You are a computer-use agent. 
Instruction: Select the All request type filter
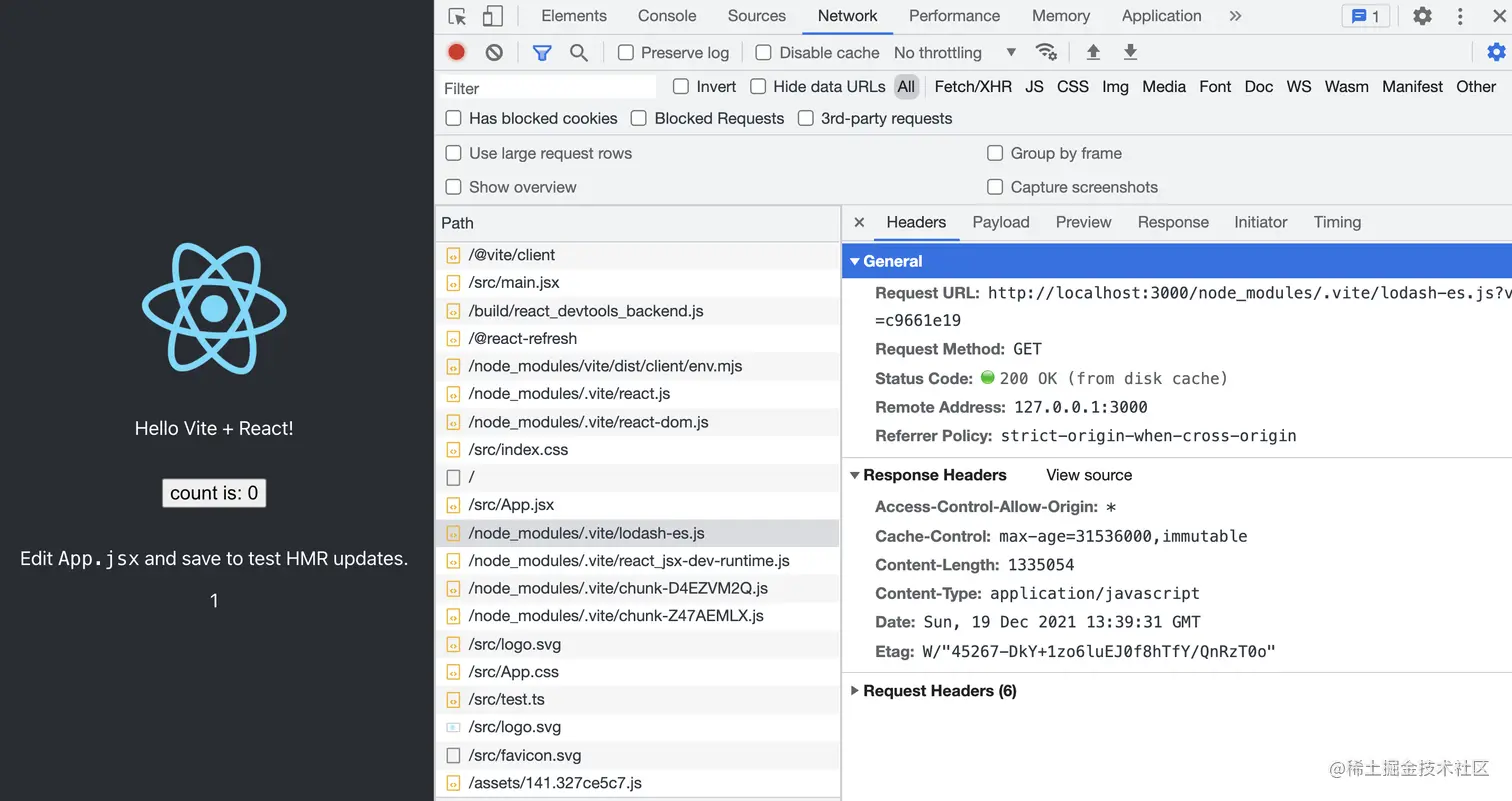point(906,87)
